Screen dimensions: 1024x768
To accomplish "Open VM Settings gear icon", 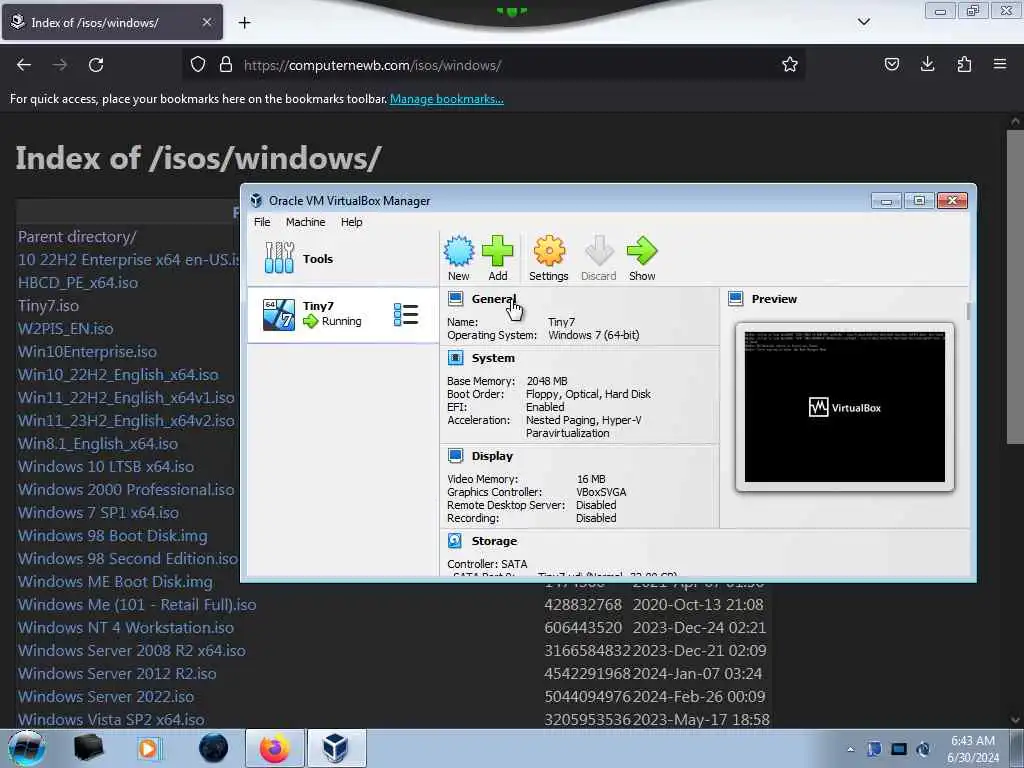I will coord(549,251).
